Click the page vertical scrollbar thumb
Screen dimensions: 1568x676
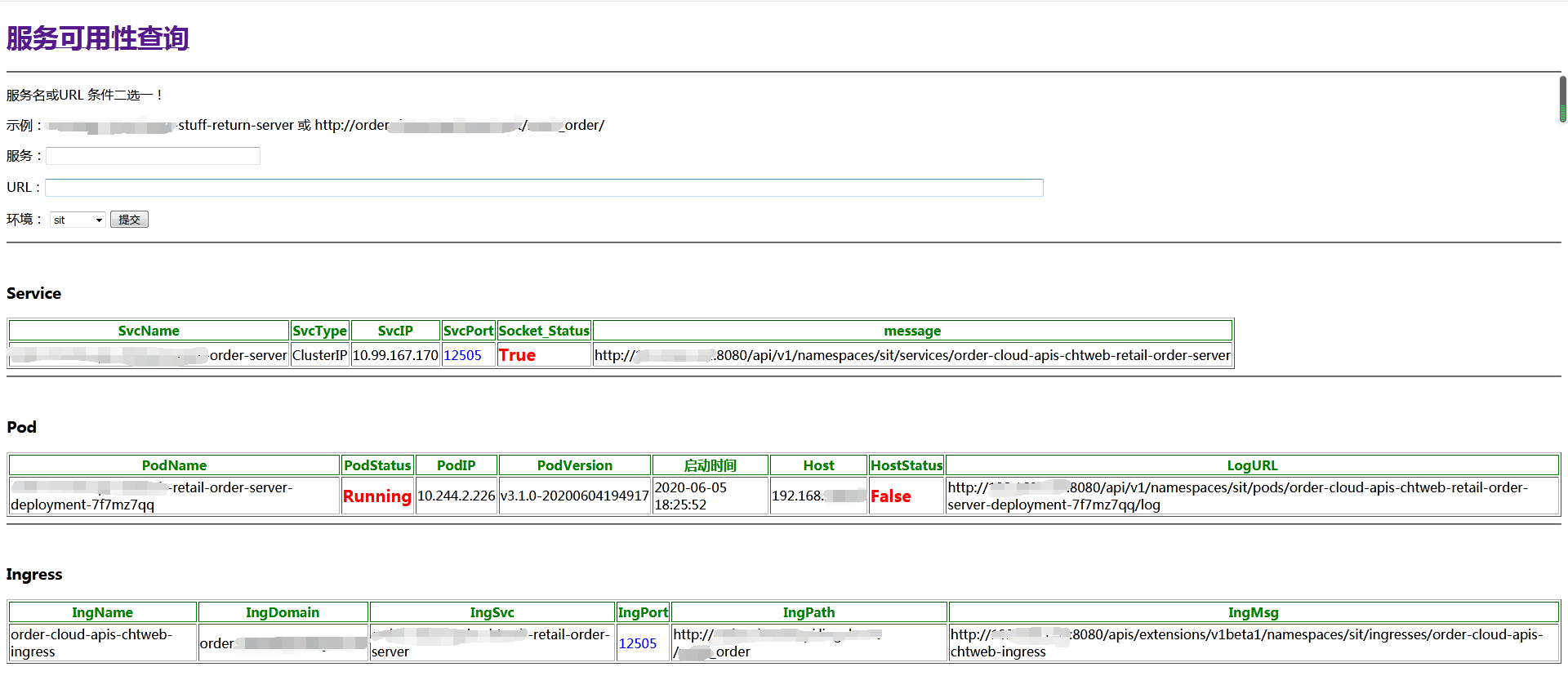click(x=1562, y=99)
